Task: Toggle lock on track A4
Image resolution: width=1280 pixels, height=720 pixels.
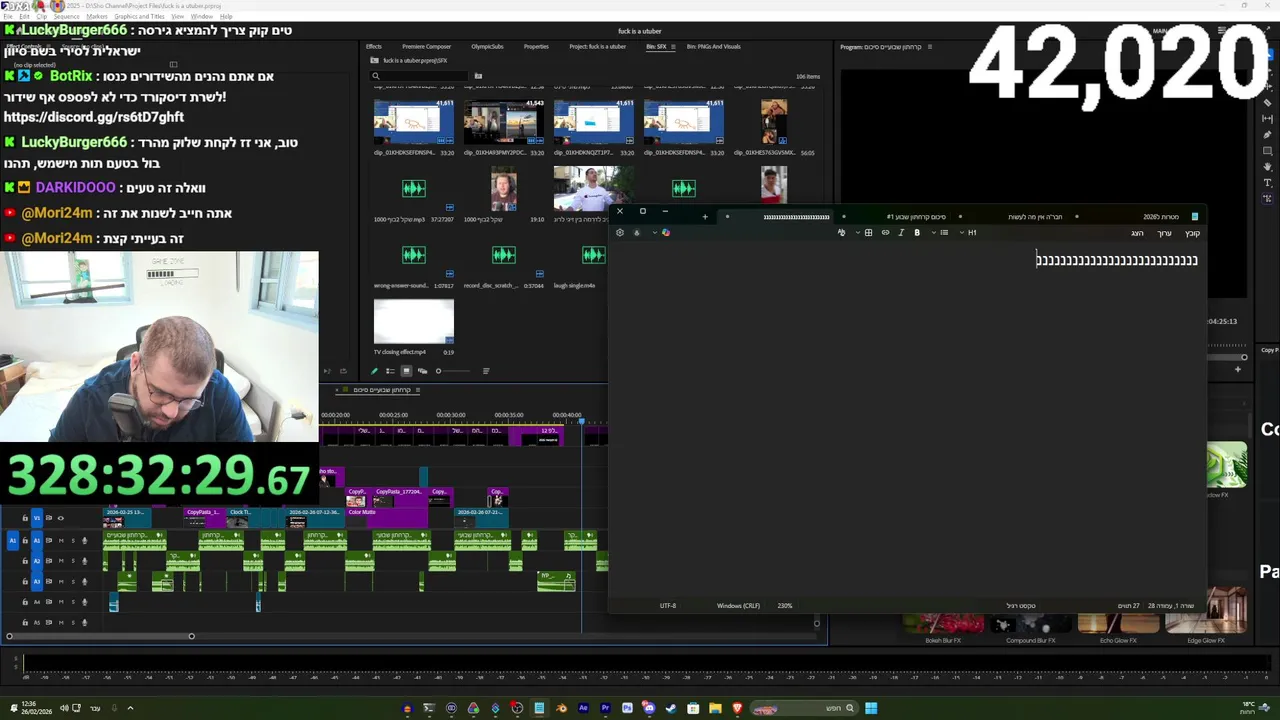Action: click(25, 602)
